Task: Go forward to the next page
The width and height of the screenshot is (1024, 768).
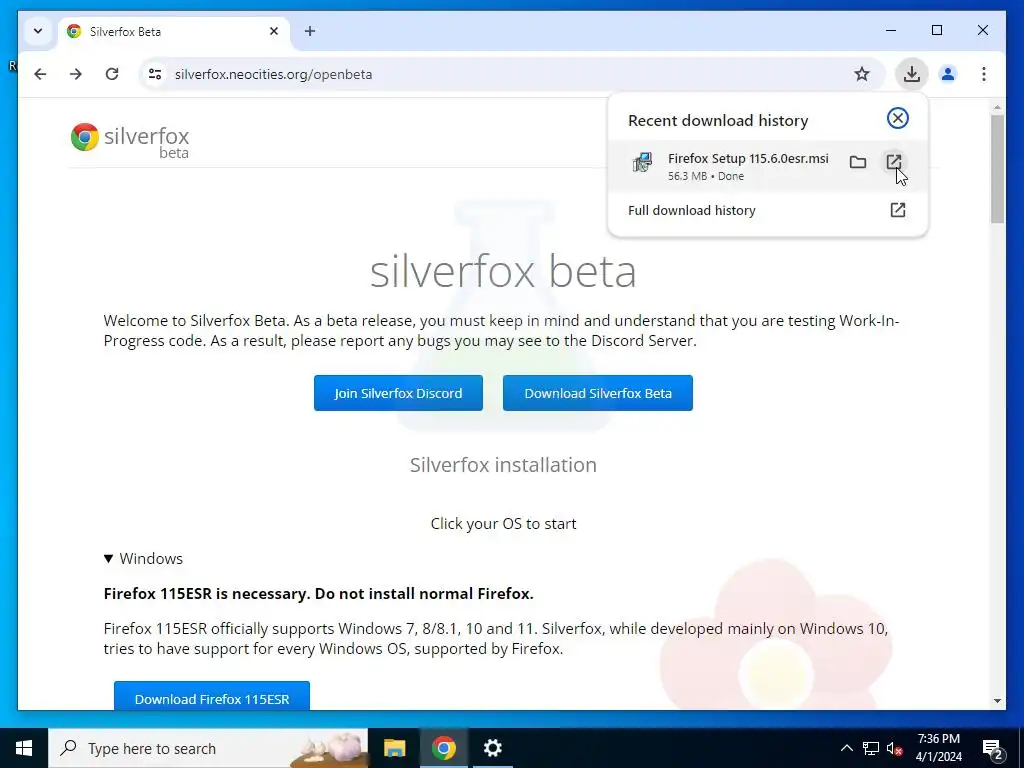Action: [x=76, y=74]
